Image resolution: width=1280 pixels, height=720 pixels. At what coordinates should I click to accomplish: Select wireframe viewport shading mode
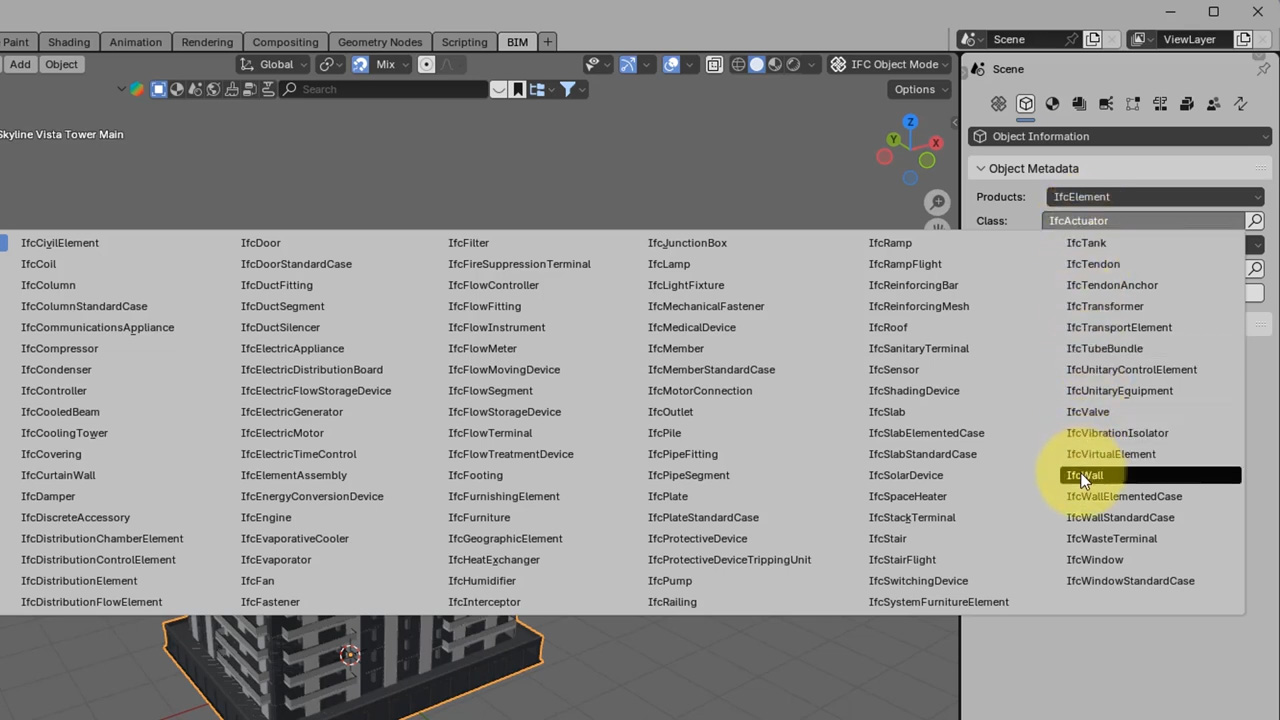(738, 65)
